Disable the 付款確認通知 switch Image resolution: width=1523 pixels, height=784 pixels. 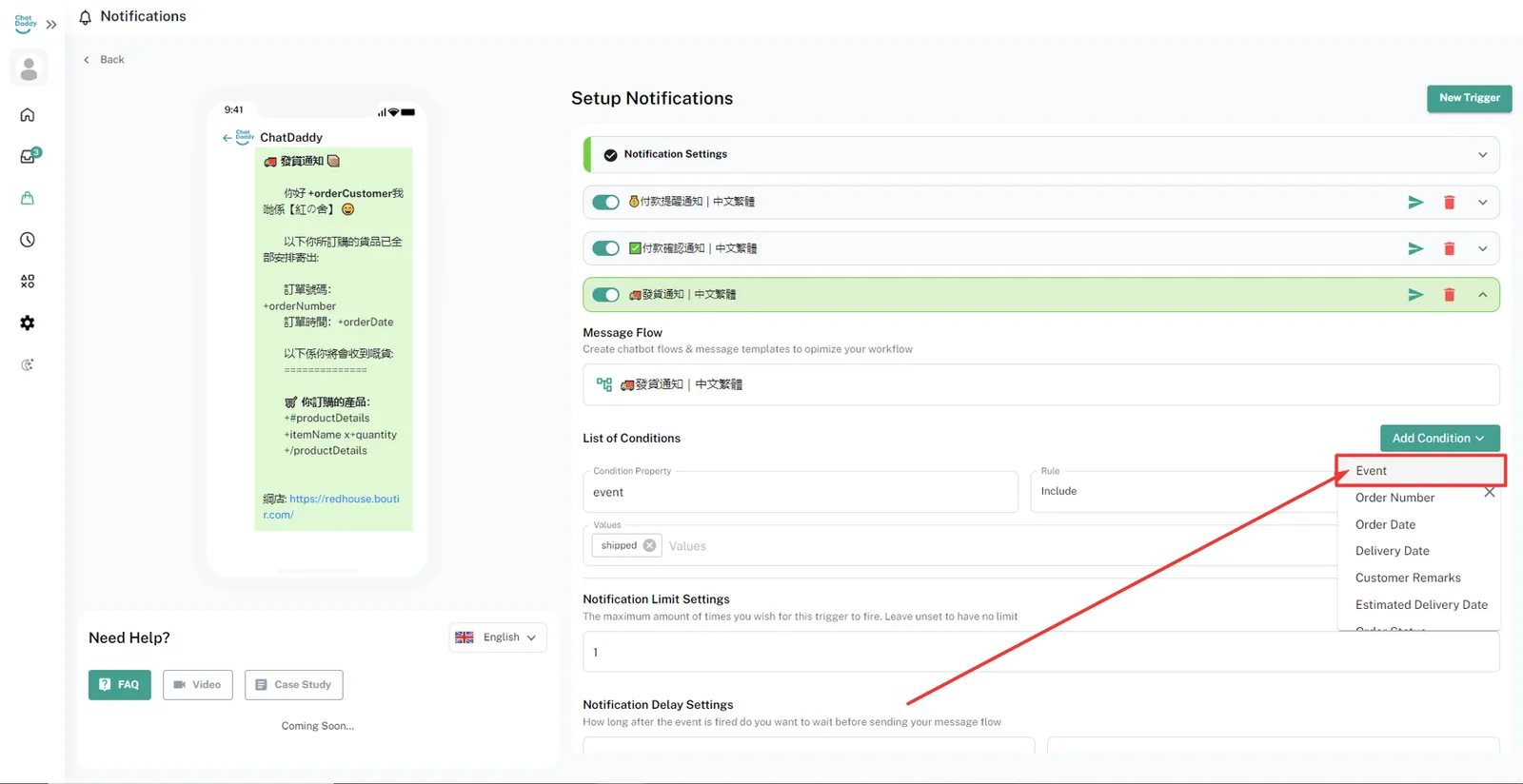coord(605,248)
